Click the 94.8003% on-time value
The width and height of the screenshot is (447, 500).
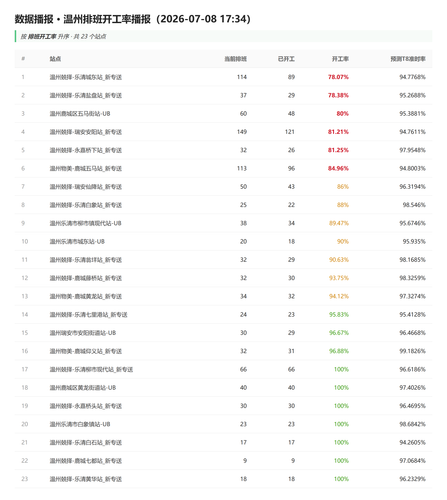click(413, 168)
